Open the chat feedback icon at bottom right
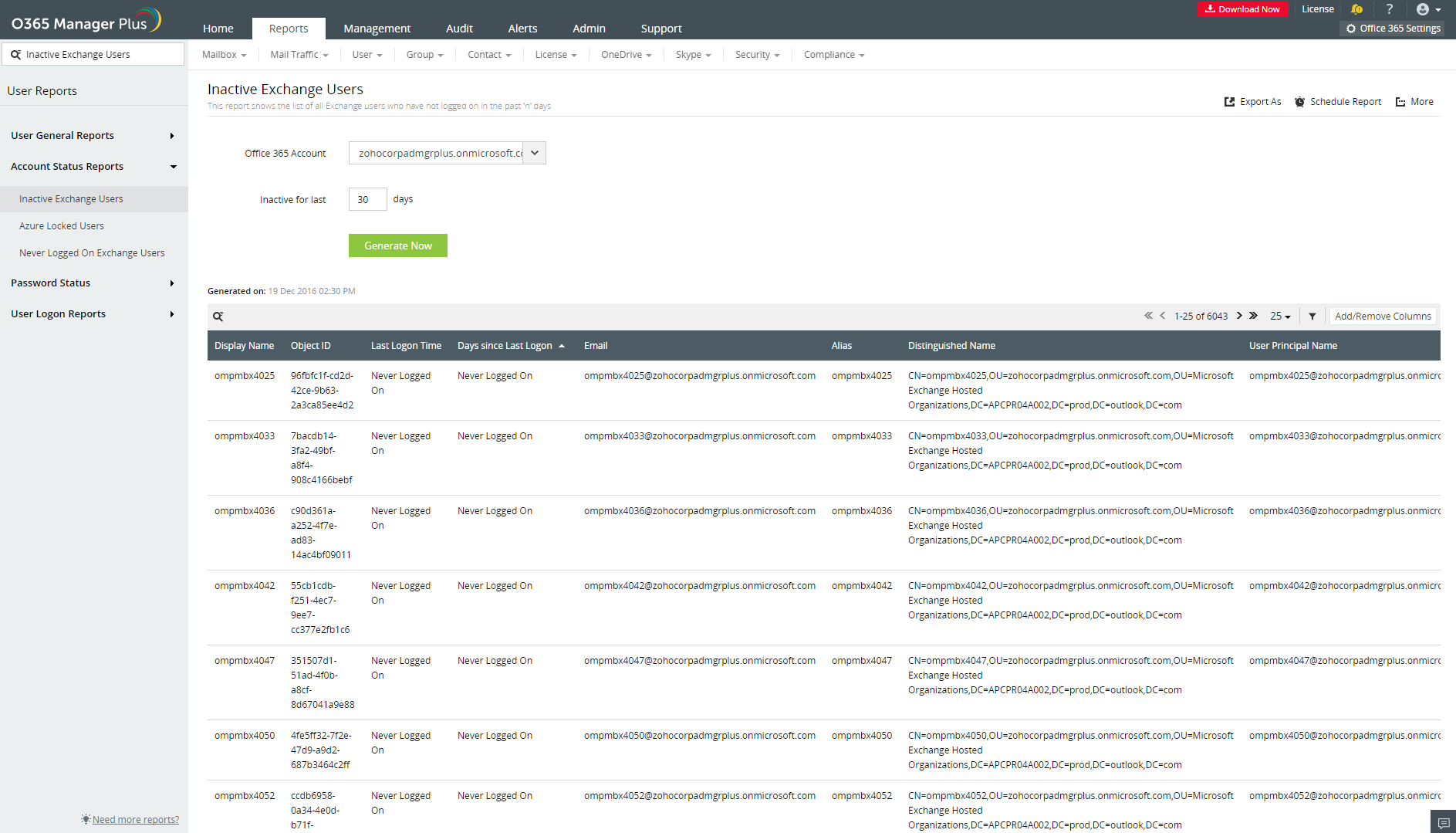The width and height of the screenshot is (1456, 833). point(1443,823)
